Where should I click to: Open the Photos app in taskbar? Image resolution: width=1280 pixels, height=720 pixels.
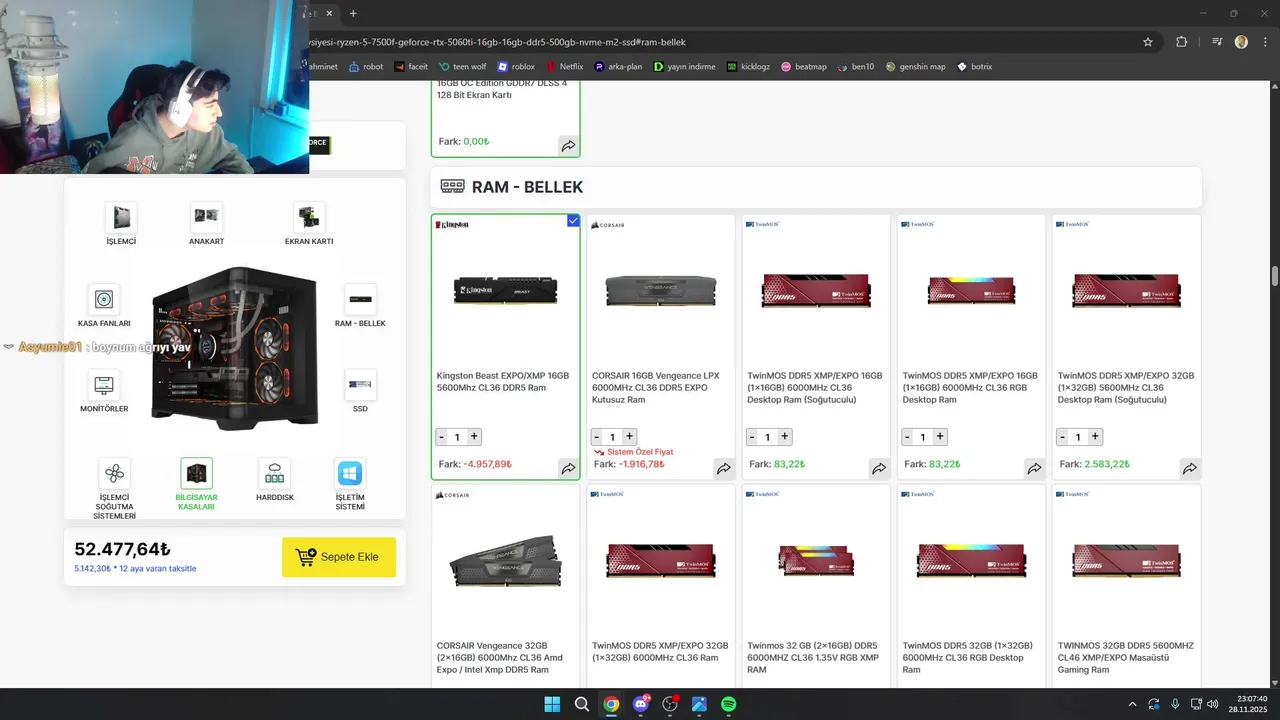(x=699, y=704)
